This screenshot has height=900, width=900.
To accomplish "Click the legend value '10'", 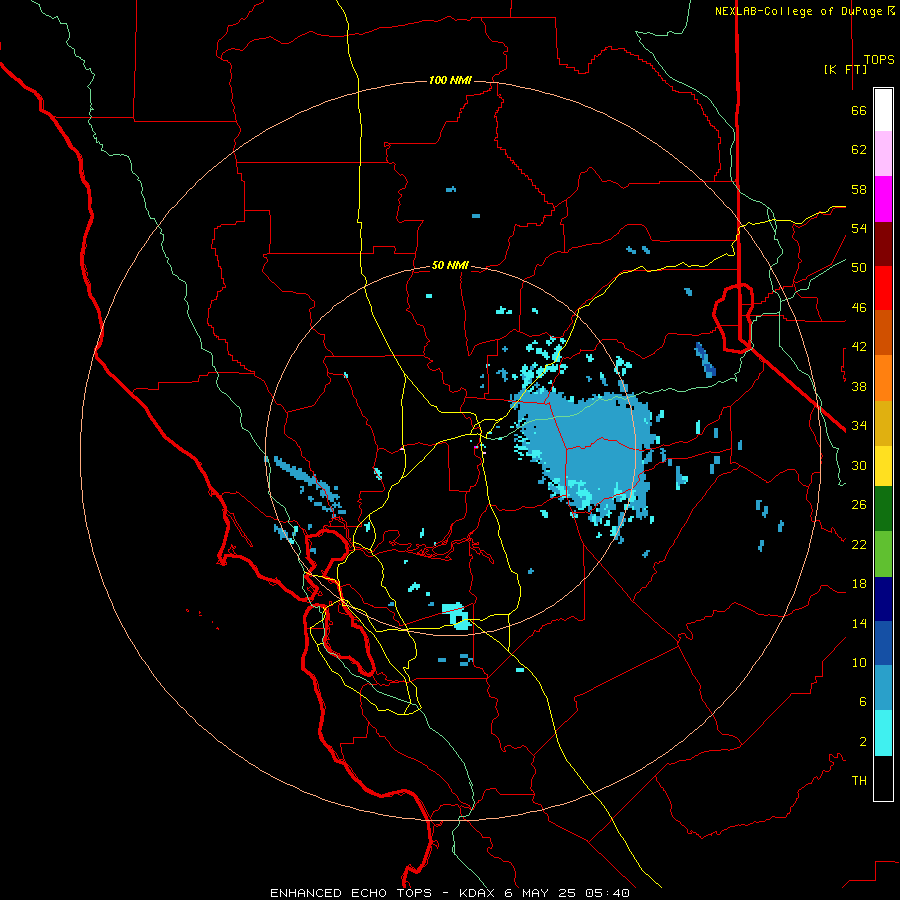I will (x=859, y=662).
